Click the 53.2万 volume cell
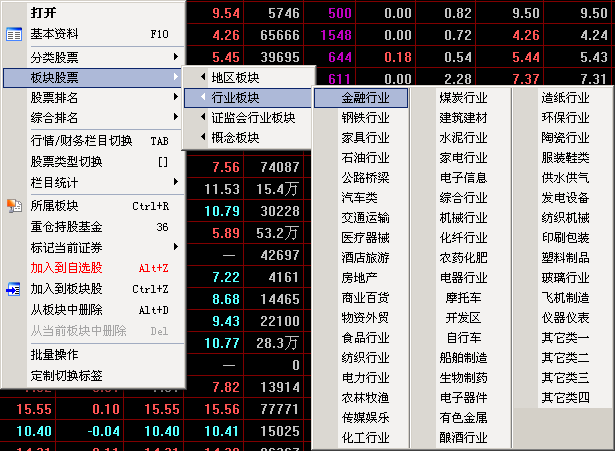The height and width of the screenshot is (451, 615). pyautogui.click(x=277, y=233)
